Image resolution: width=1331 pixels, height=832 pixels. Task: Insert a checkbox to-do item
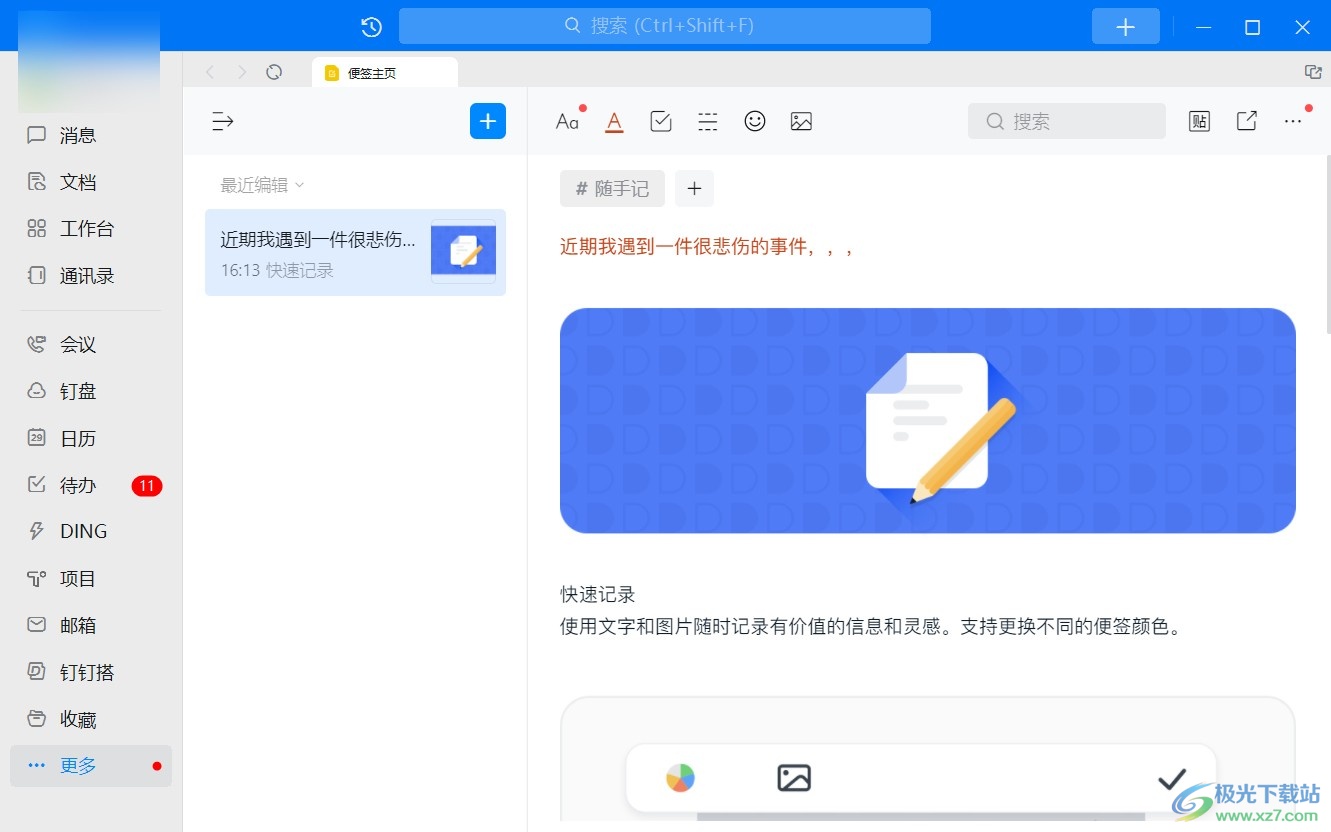(661, 122)
